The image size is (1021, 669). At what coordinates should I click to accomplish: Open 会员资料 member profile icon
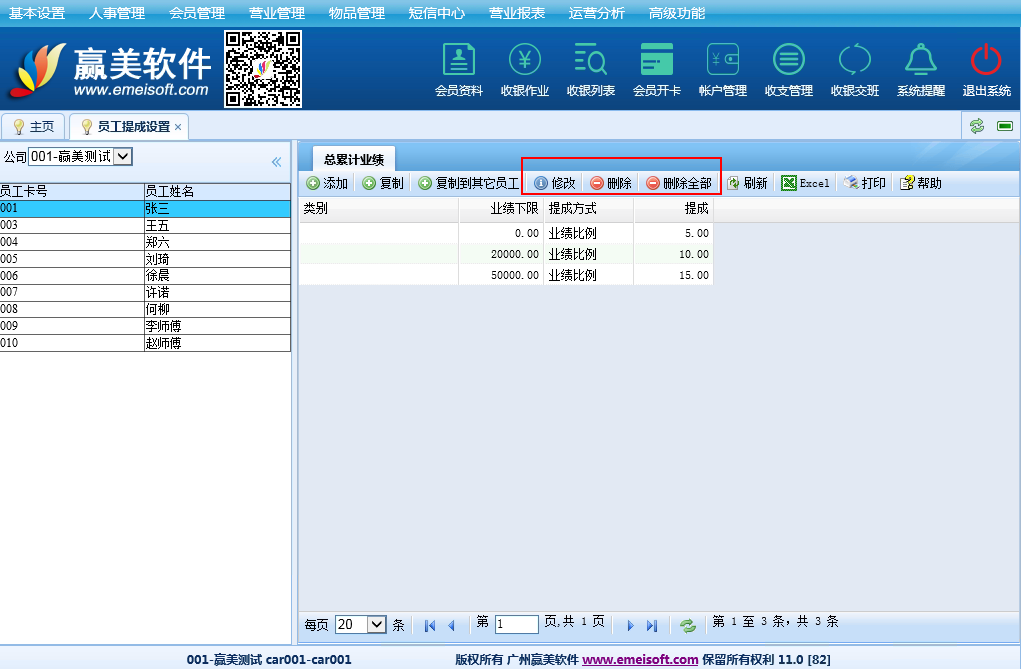pyautogui.click(x=458, y=61)
